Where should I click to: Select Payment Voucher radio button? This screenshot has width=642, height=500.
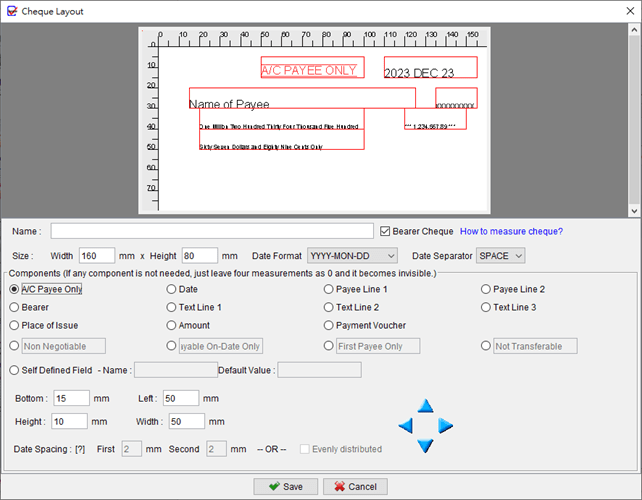[x=328, y=325]
